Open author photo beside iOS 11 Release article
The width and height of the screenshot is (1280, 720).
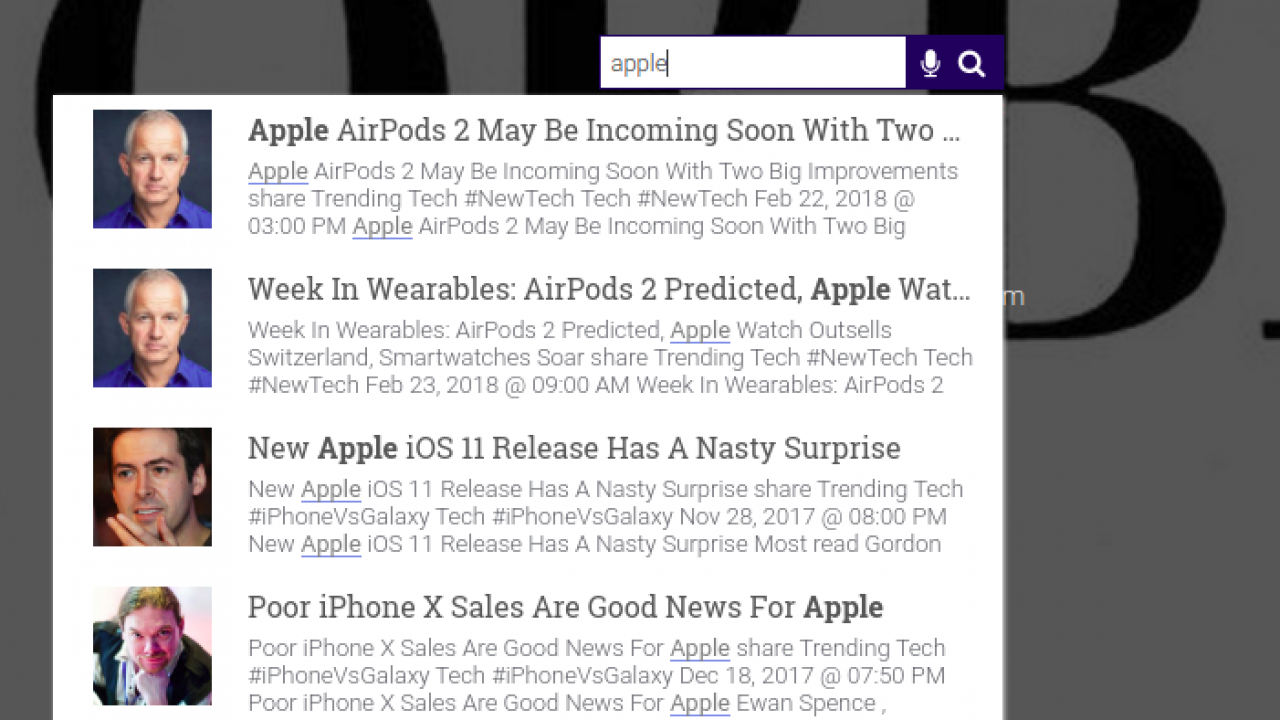tap(152, 487)
